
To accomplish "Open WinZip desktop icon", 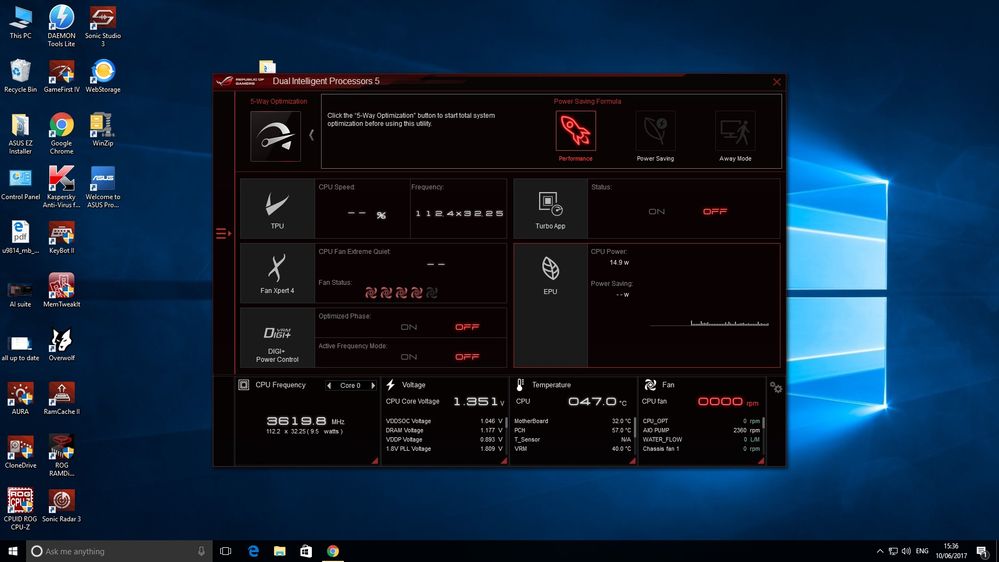I will coord(103,130).
